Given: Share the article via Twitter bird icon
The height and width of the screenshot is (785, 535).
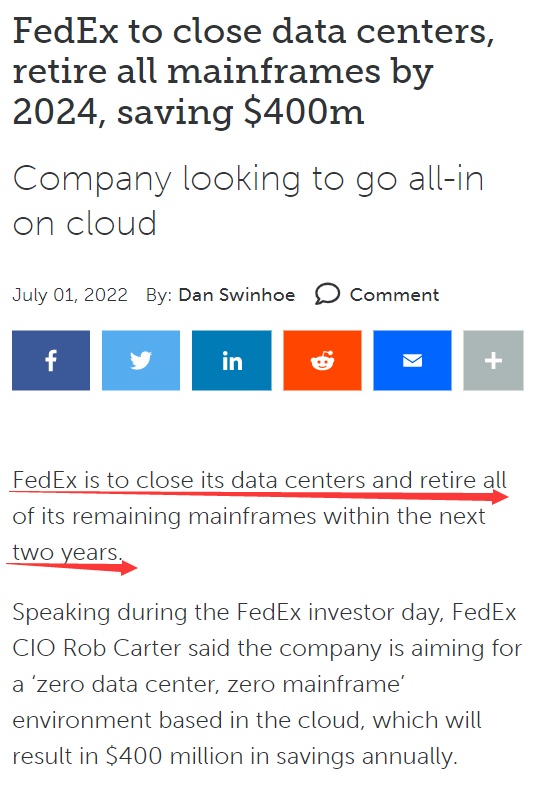Looking at the screenshot, I should (141, 360).
